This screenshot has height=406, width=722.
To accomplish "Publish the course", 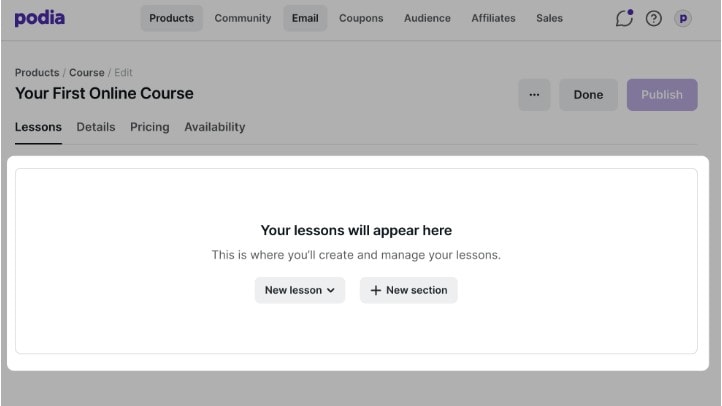I will pyautogui.click(x=661, y=95).
